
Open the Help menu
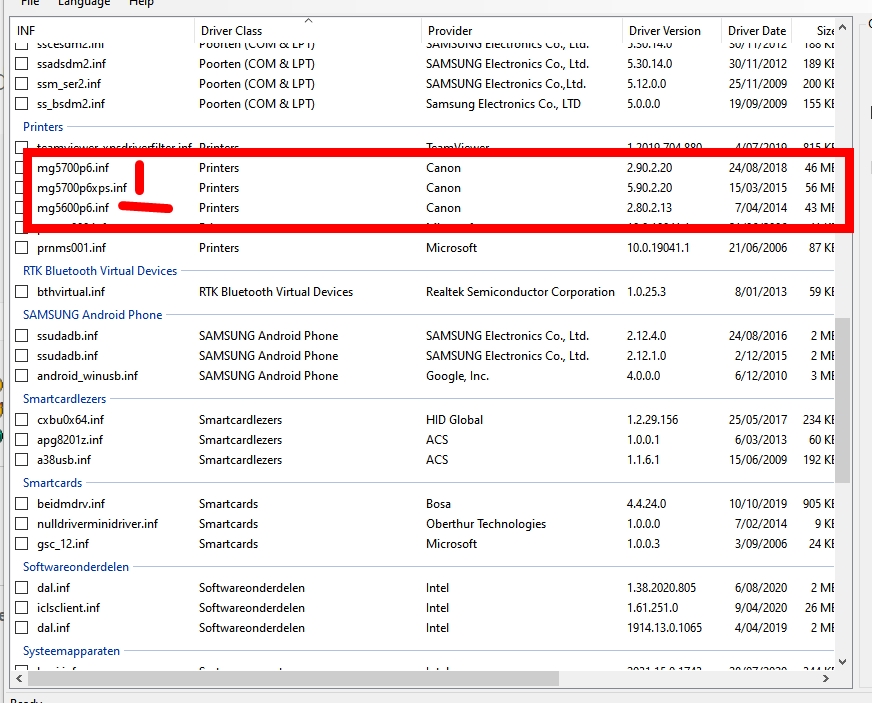(x=142, y=3)
